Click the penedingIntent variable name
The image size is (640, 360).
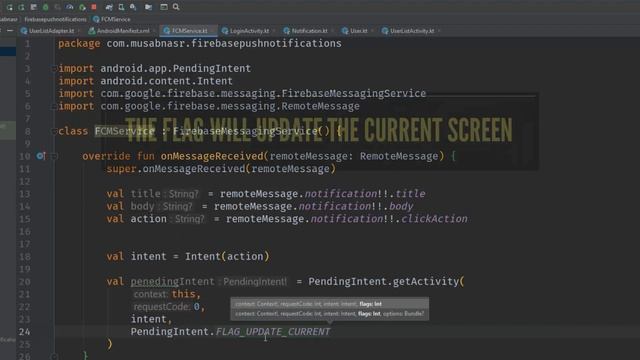172,282
